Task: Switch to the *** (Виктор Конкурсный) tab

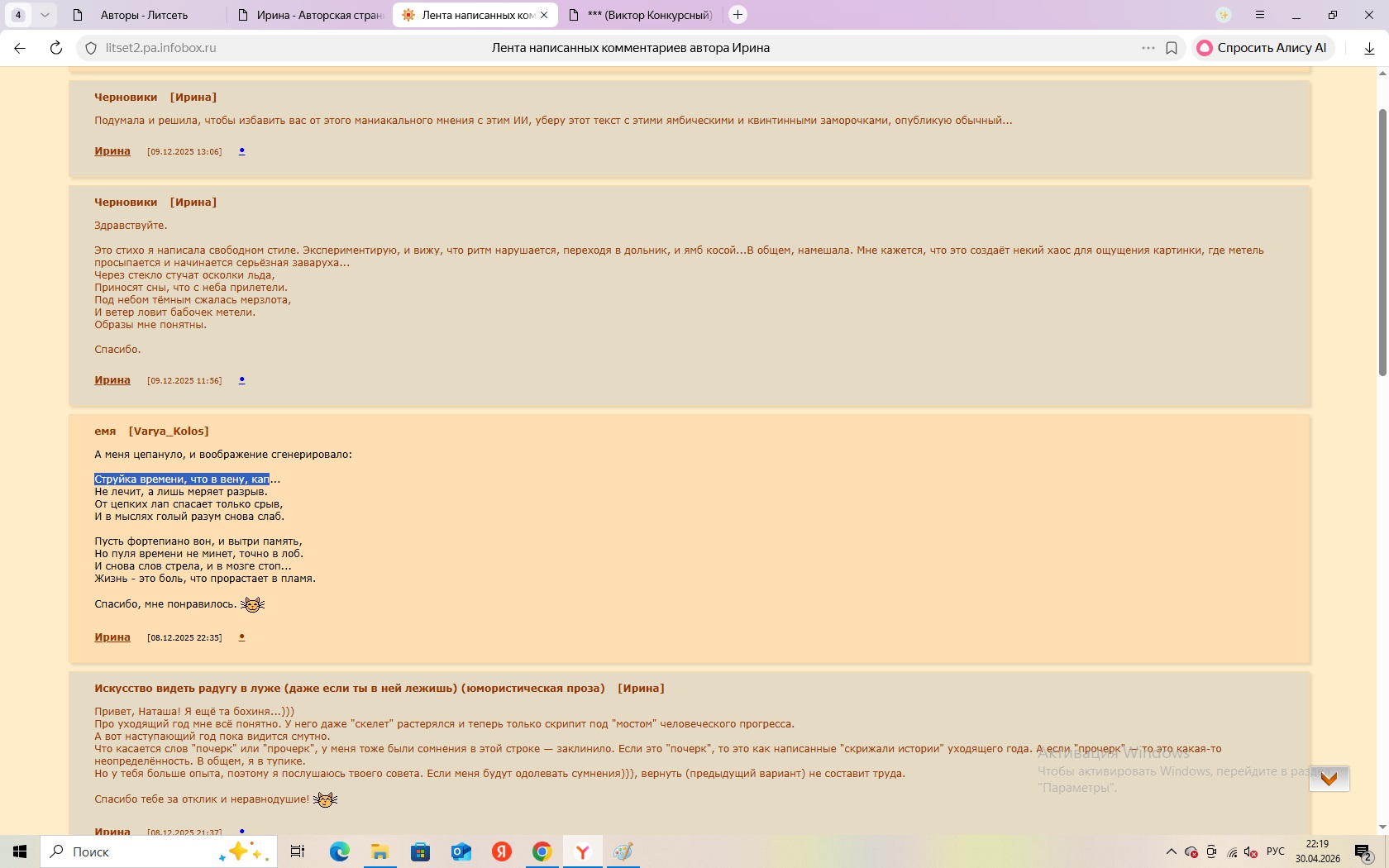Action: pyautogui.click(x=641, y=15)
